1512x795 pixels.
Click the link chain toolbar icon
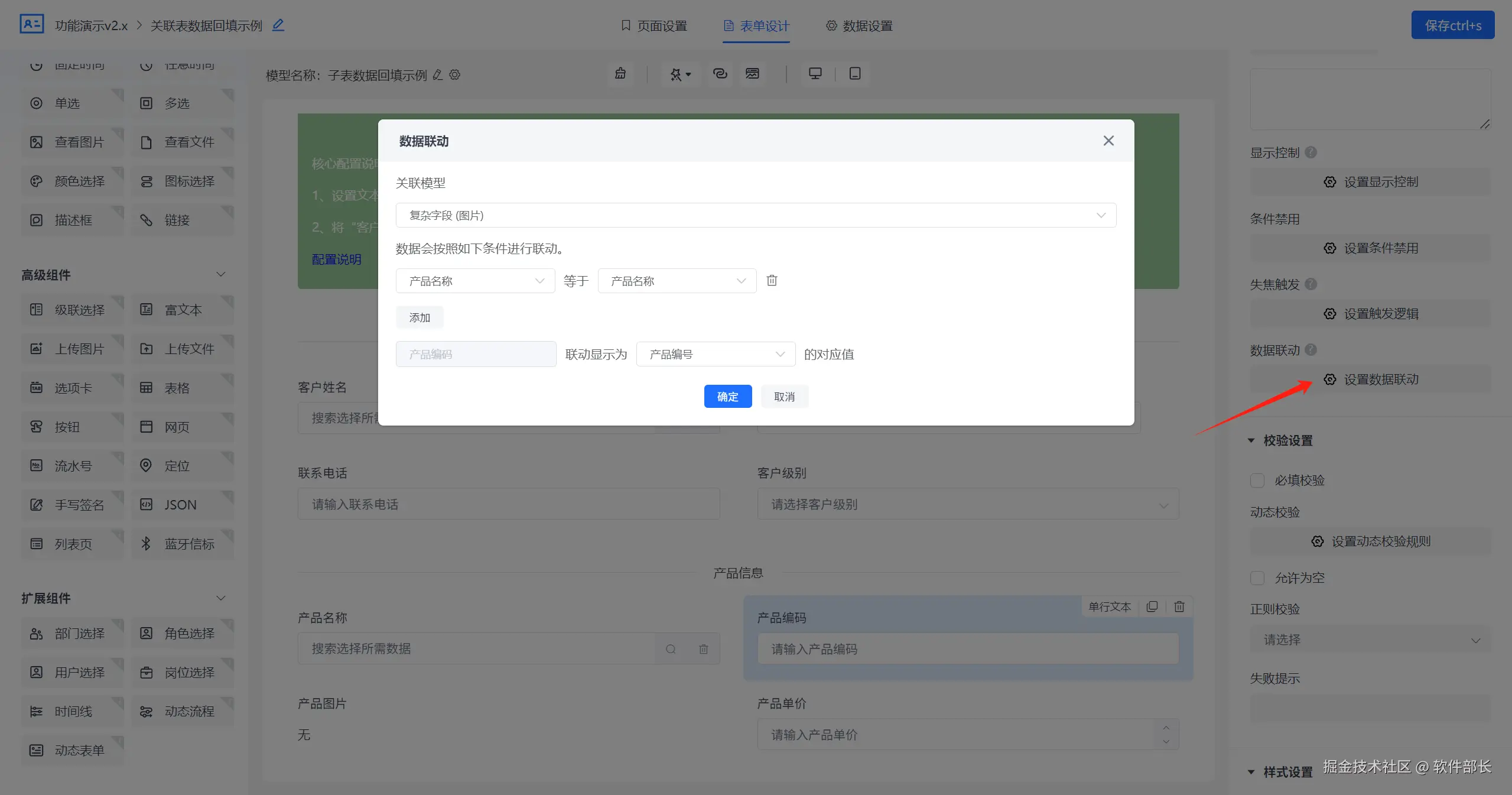point(720,73)
